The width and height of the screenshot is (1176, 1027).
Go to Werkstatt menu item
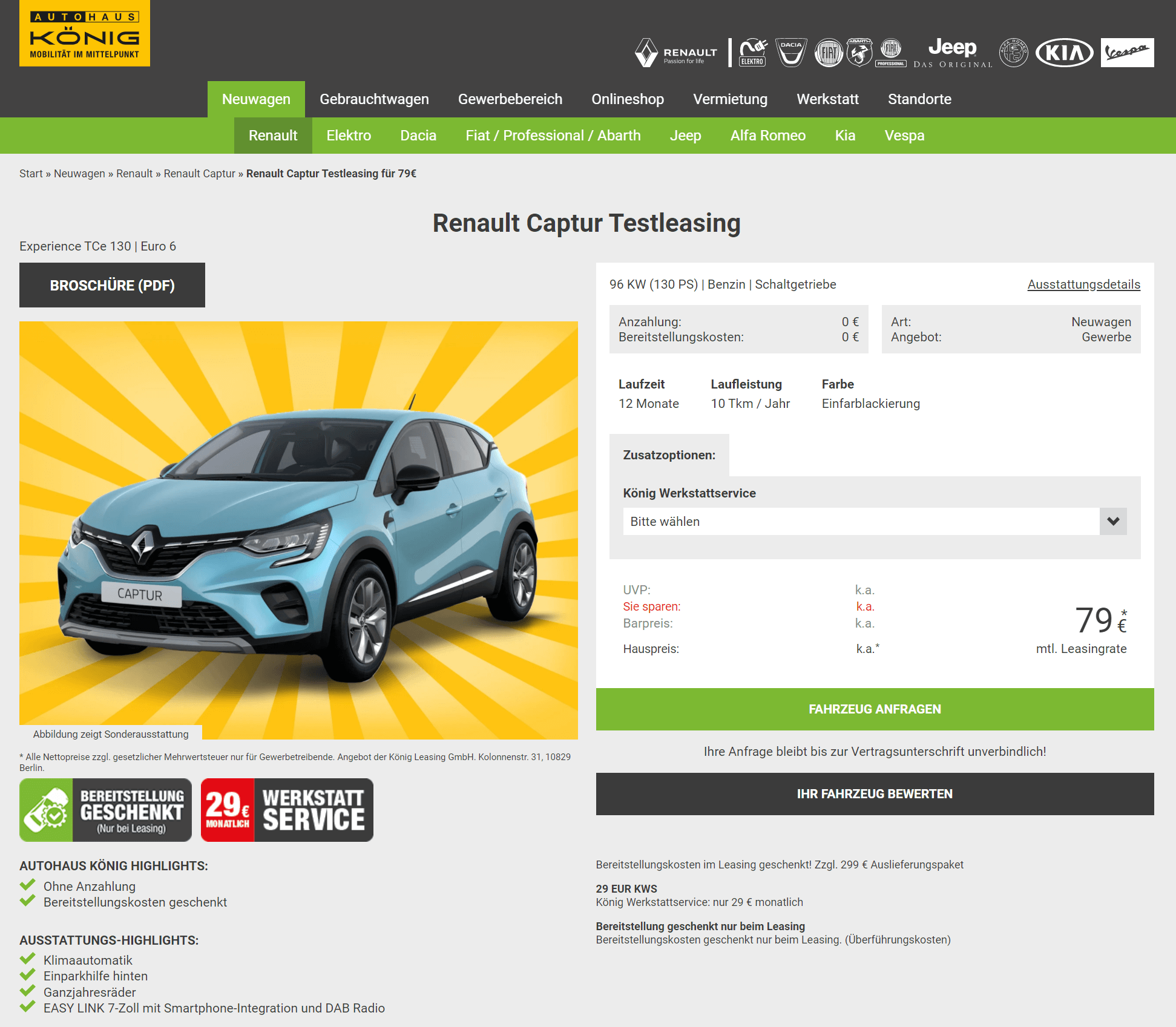(x=827, y=99)
